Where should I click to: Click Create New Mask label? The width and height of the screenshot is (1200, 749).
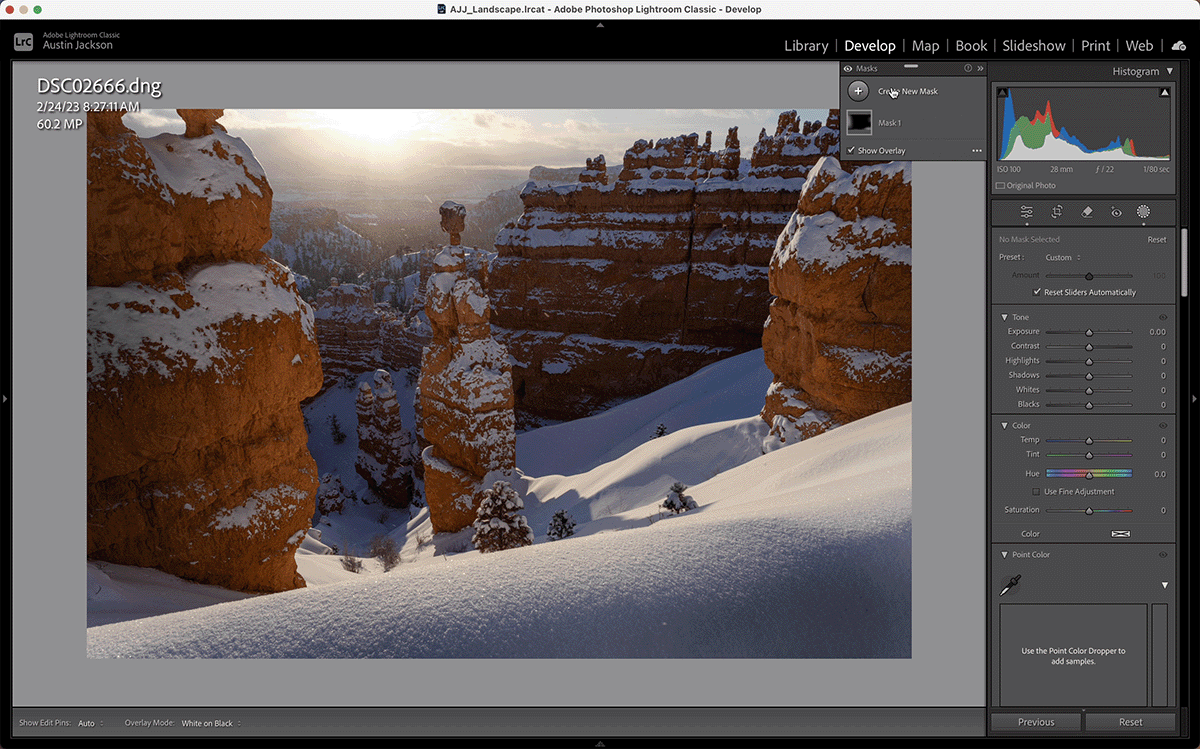[x=908, y=92]
